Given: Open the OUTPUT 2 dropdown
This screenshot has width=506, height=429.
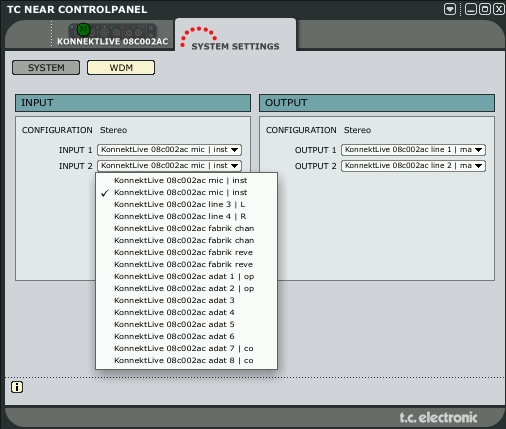Looking at the screenshot, I should [x=413, y=166].
